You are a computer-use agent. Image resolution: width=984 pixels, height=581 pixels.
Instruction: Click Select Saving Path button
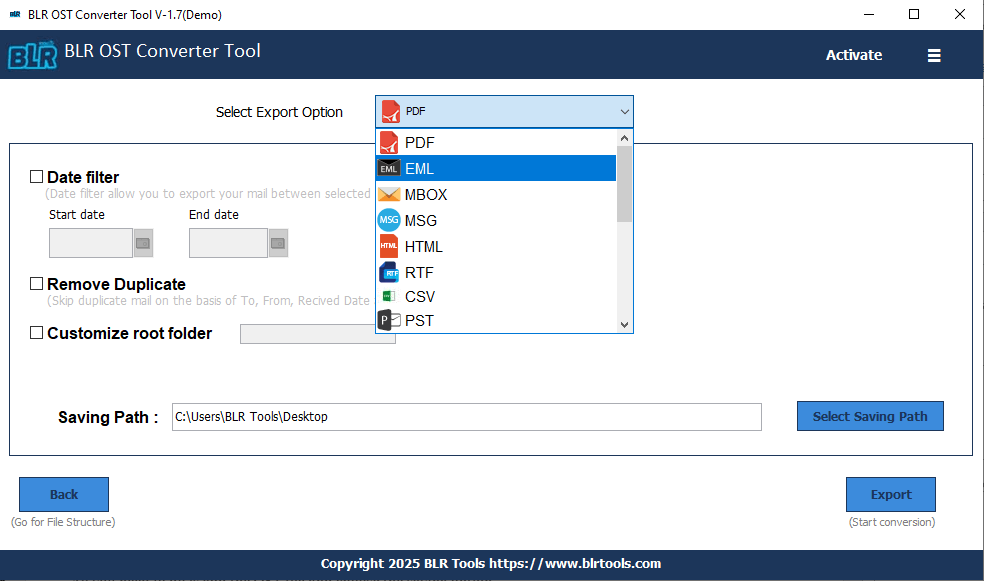coord(869,416)
